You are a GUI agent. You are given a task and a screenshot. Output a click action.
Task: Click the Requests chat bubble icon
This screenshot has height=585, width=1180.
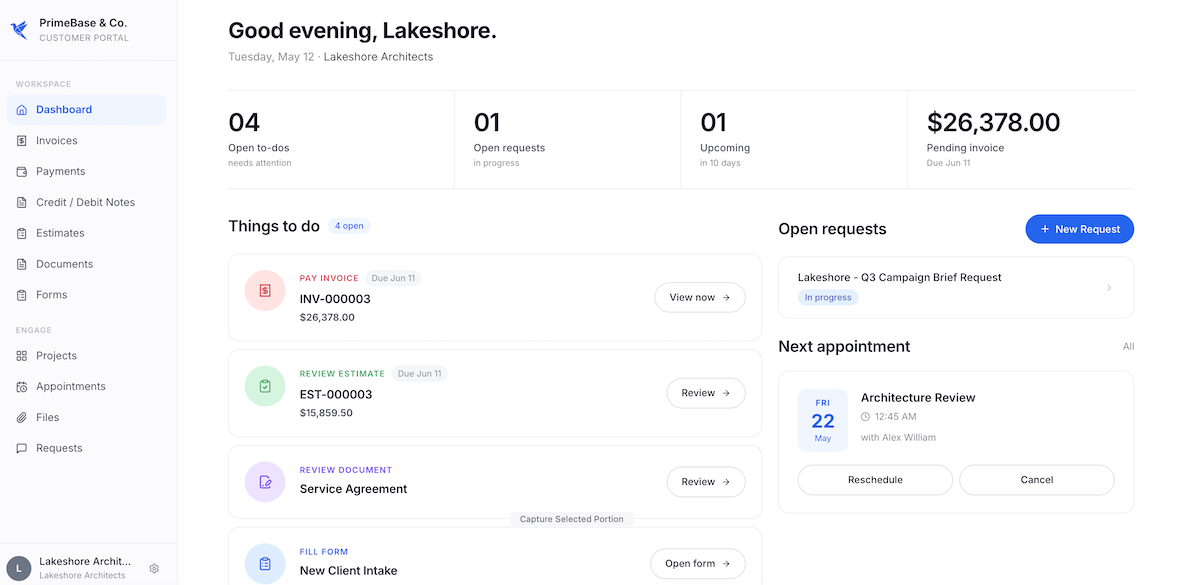click(22, 449)
